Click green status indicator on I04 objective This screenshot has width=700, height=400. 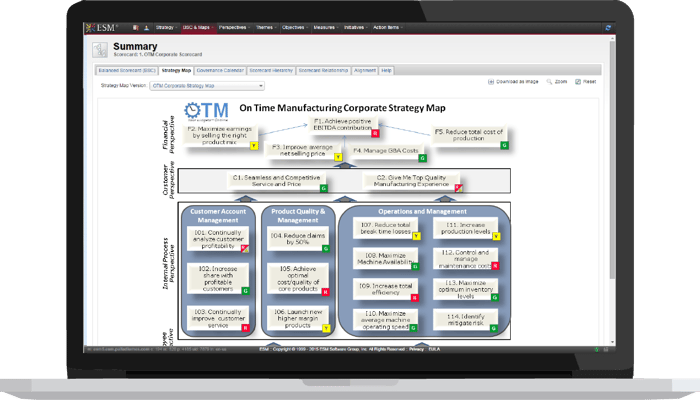[x=325, y=249]
